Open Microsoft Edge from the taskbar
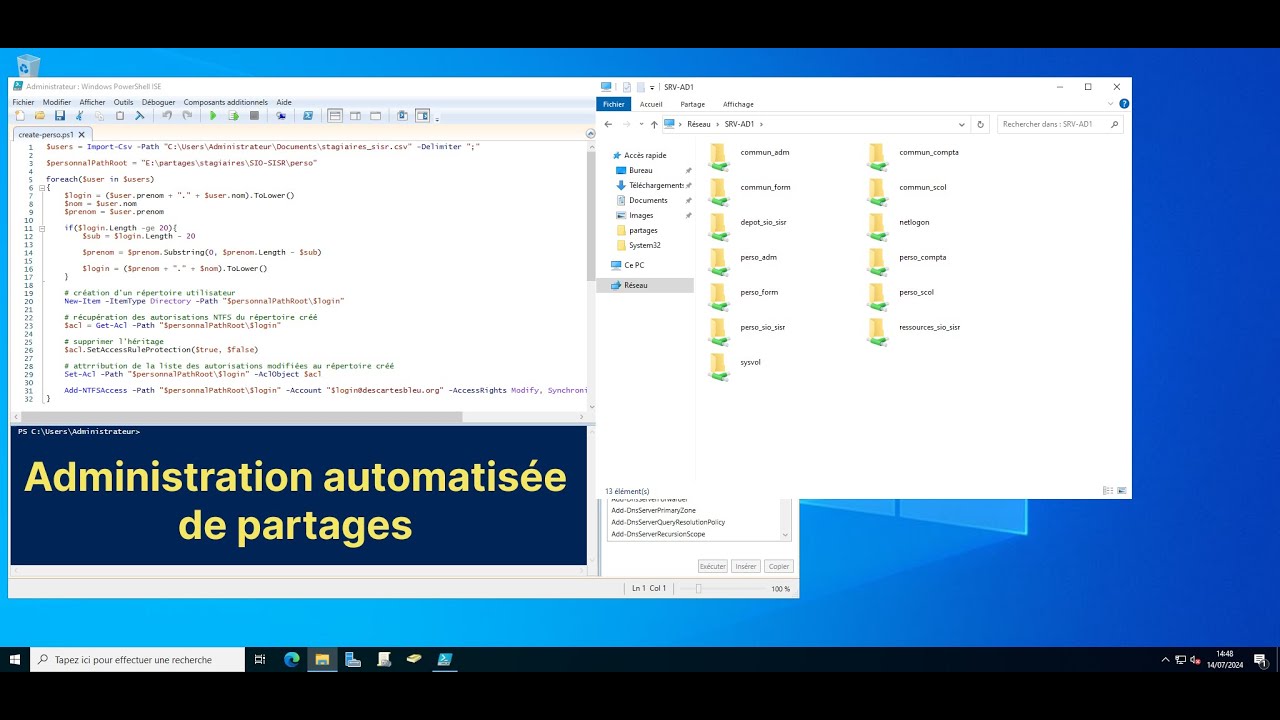The width and height of the screenshot is (1280, 720). pos(291,659)
